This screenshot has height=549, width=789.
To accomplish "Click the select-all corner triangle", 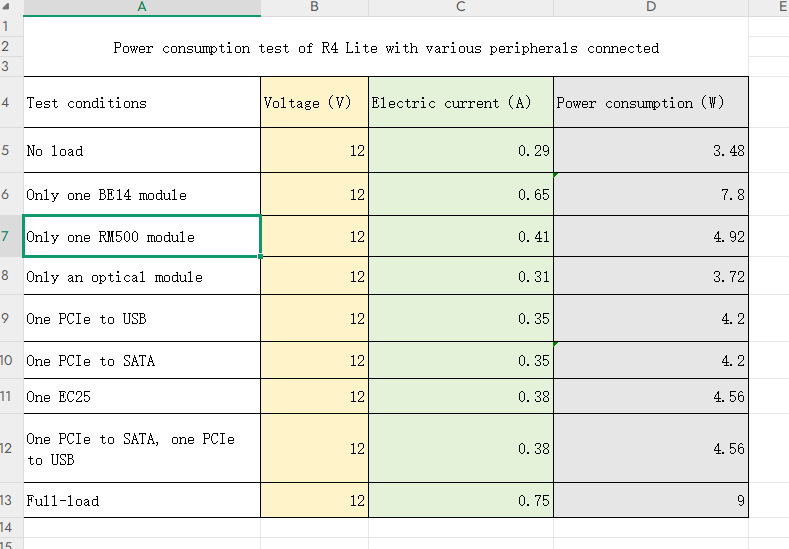I will click(x=7, y=7).
